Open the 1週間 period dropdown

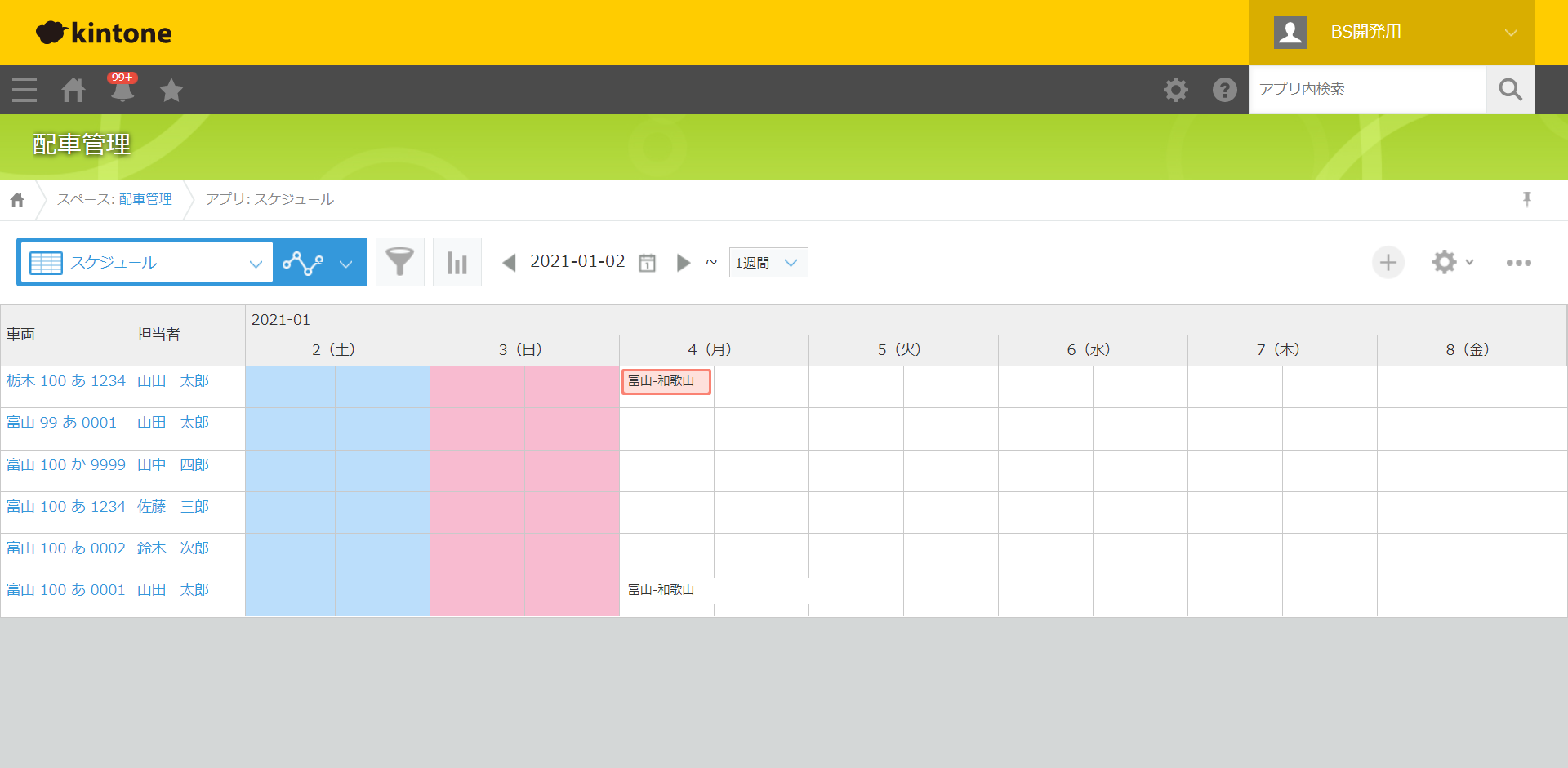[x=768, y=263]
